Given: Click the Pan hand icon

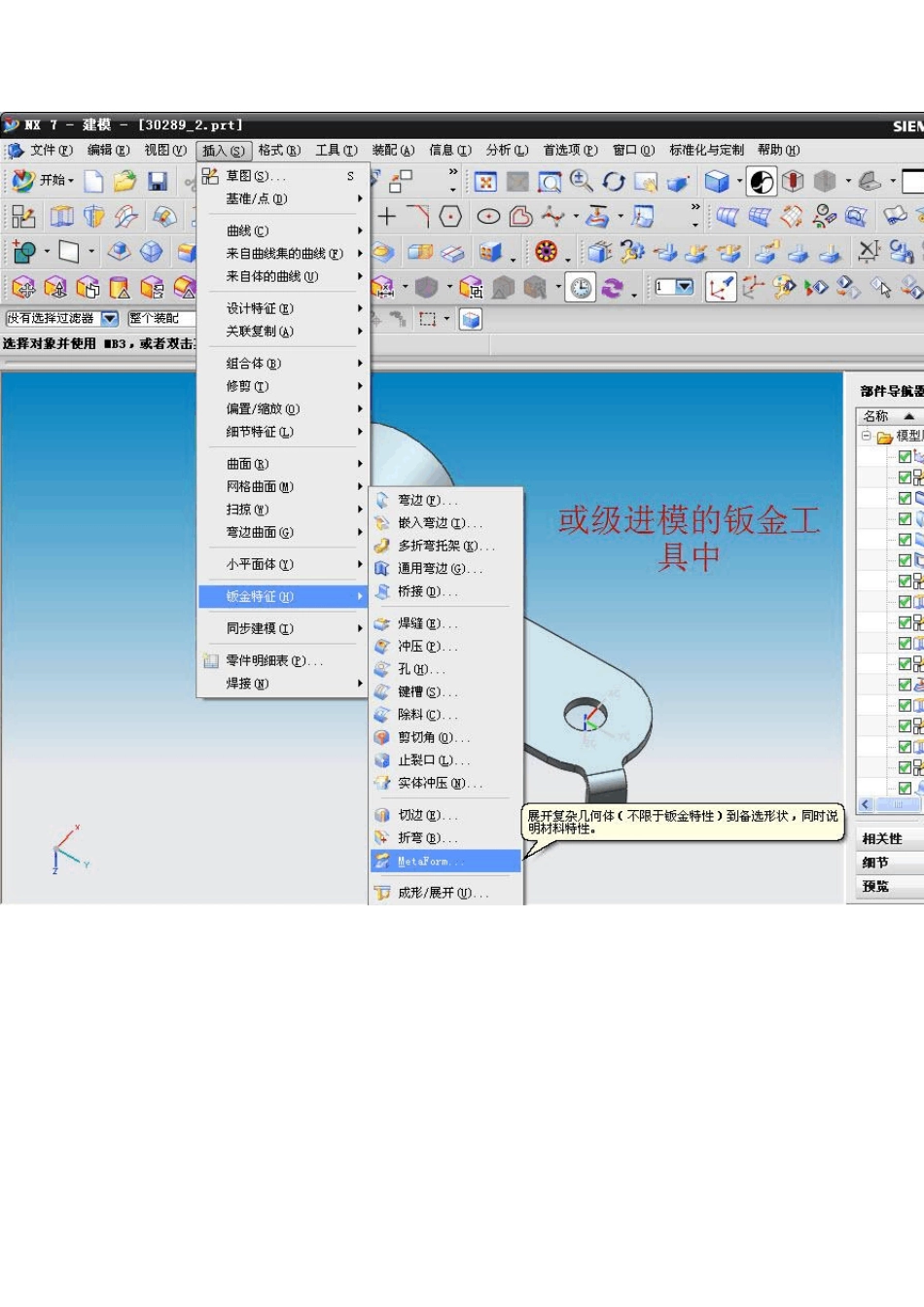Looking at the screenshot, I should (x=646, y=182).
